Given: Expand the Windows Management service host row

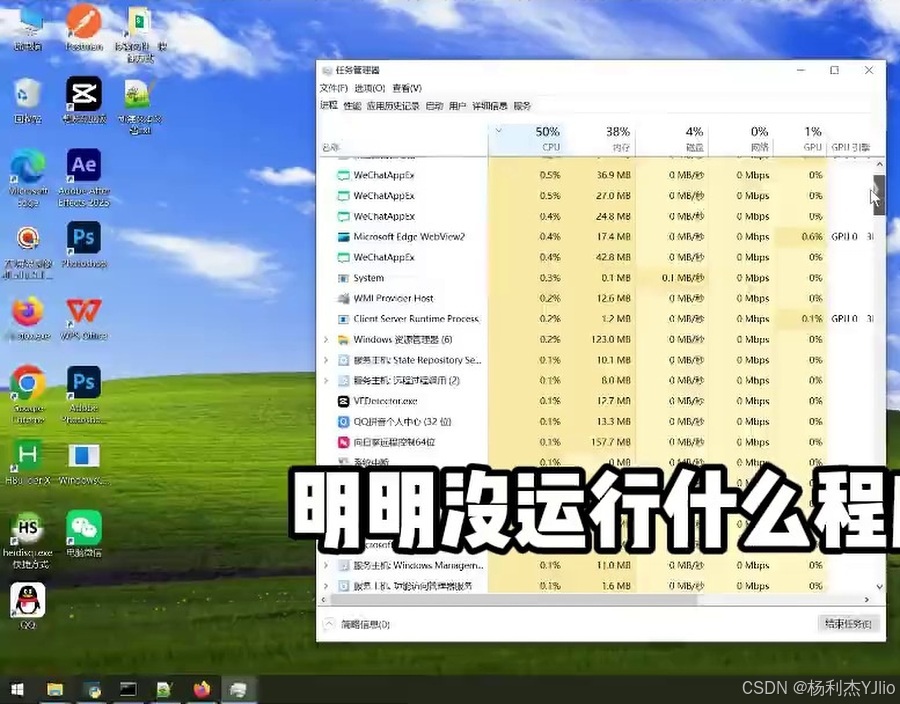Looking at the screenshot, I should tap(326, 565).
